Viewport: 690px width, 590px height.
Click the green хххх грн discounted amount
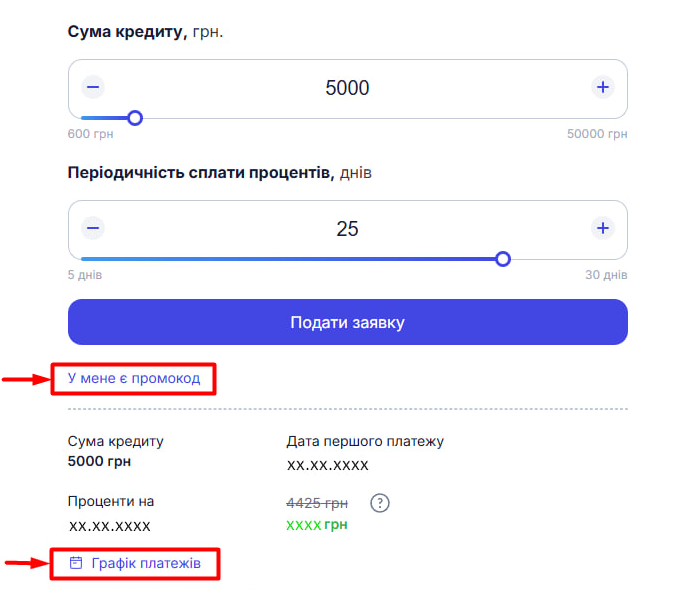[x=316, y=525]
